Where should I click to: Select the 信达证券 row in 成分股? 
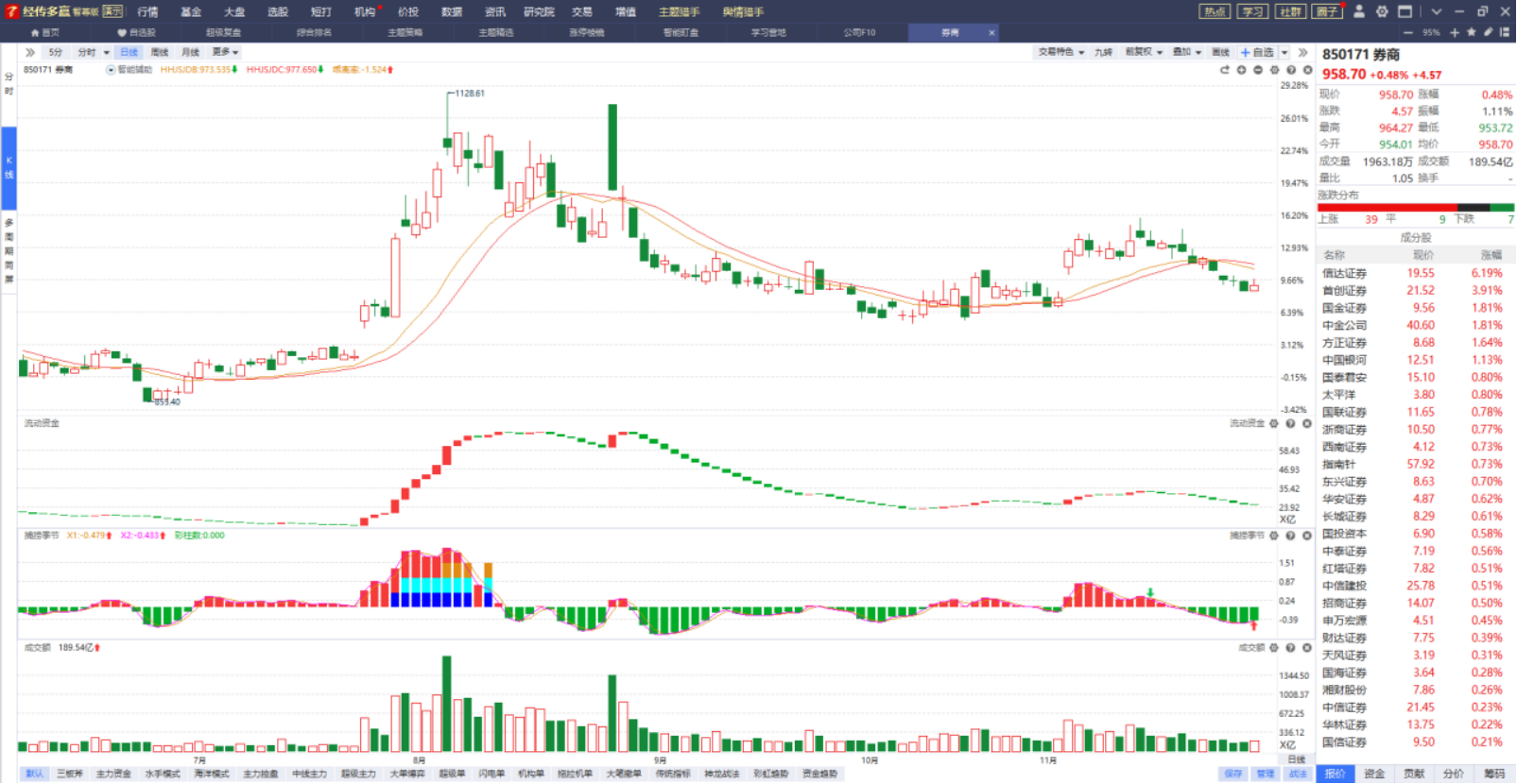1416,273
